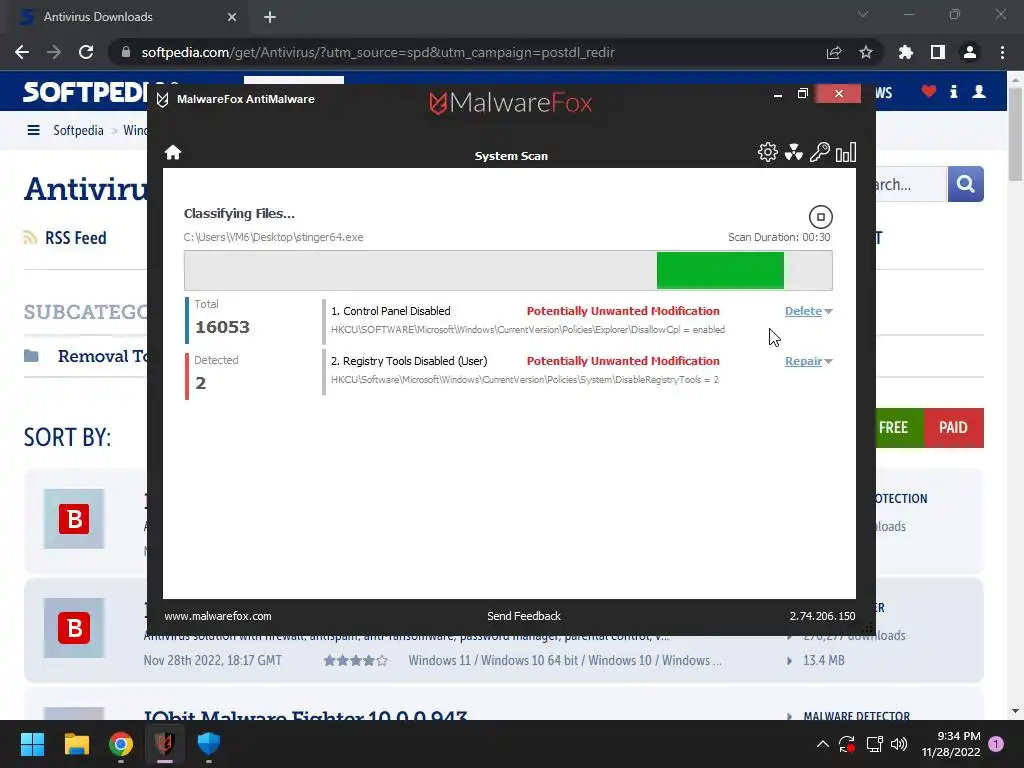
Task: Click the Chrome address bar URL
Action: 377,52
